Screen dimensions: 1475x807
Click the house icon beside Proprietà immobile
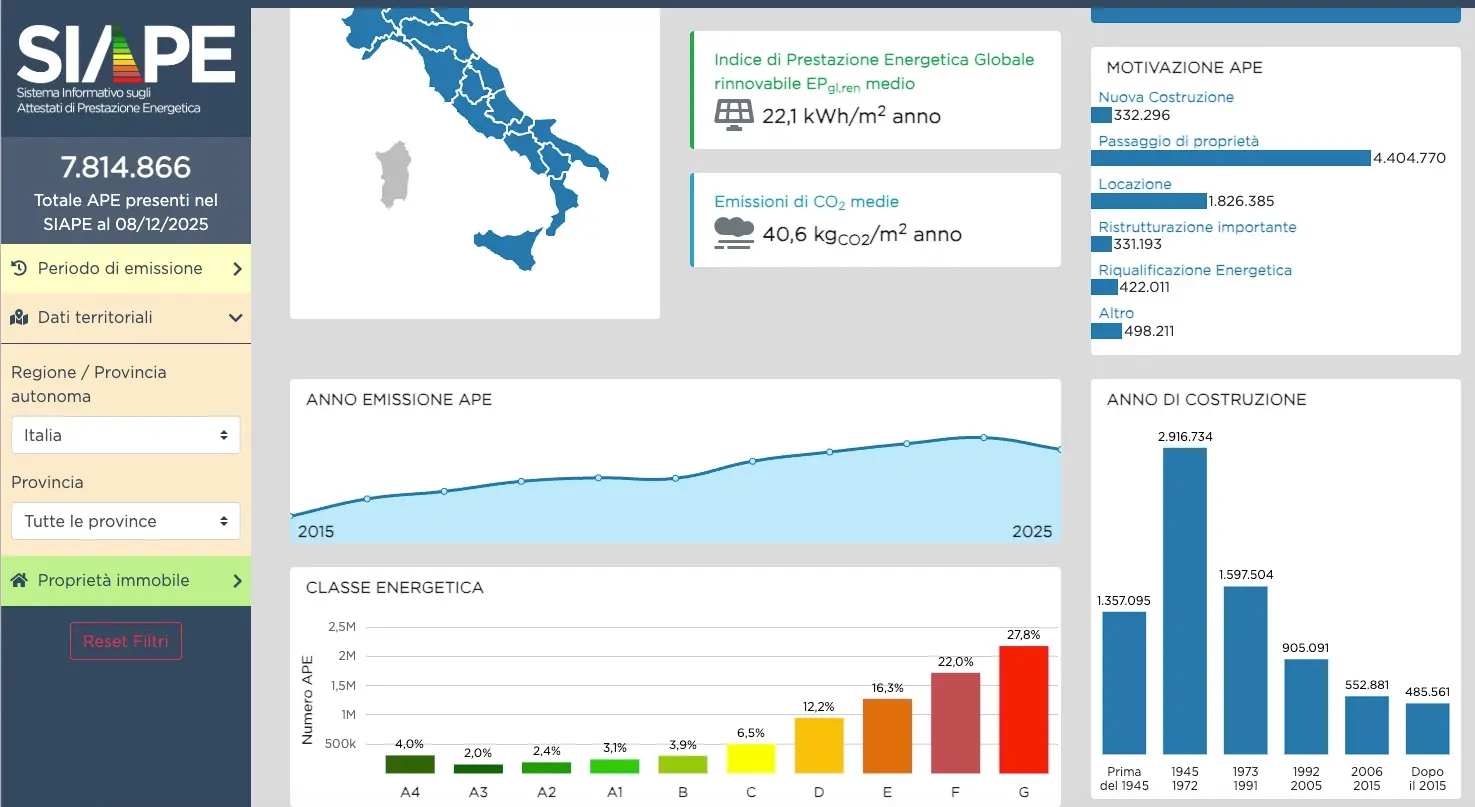point(19,580)
